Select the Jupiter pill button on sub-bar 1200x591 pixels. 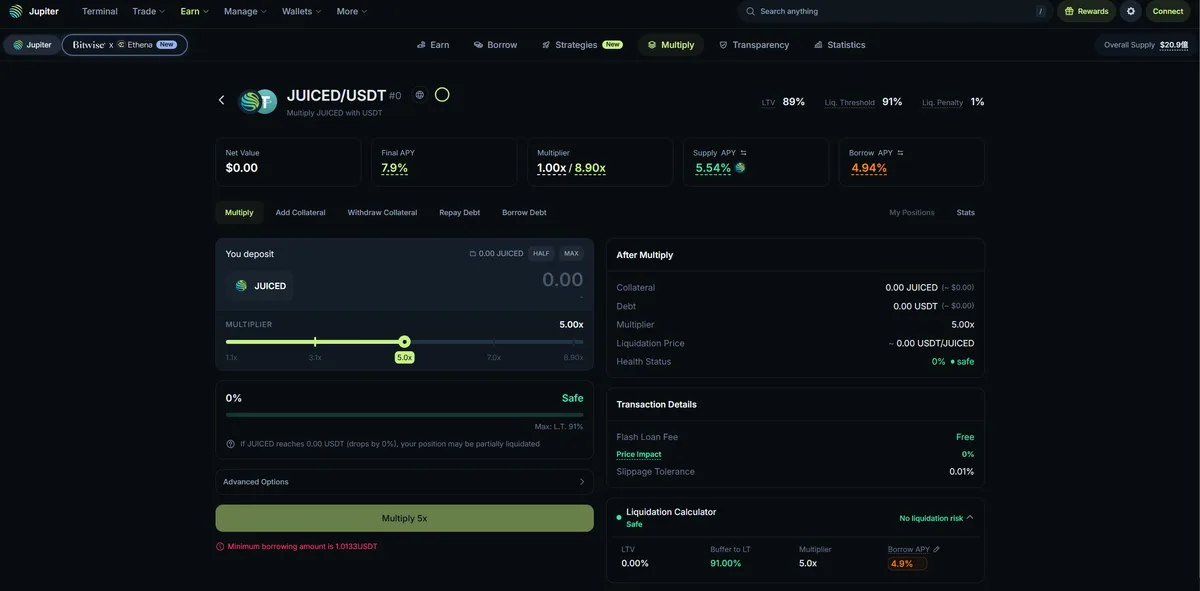(x=32, y=45)
